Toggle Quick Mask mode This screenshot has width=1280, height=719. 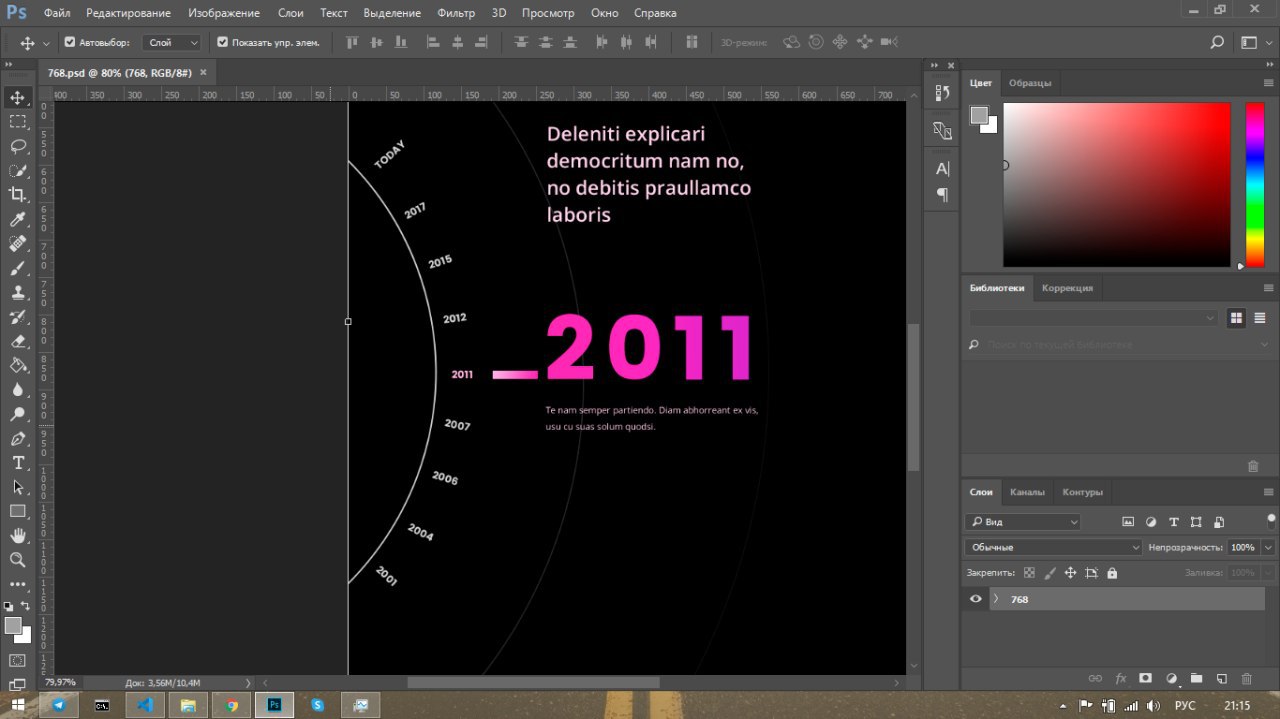point(17,661)
